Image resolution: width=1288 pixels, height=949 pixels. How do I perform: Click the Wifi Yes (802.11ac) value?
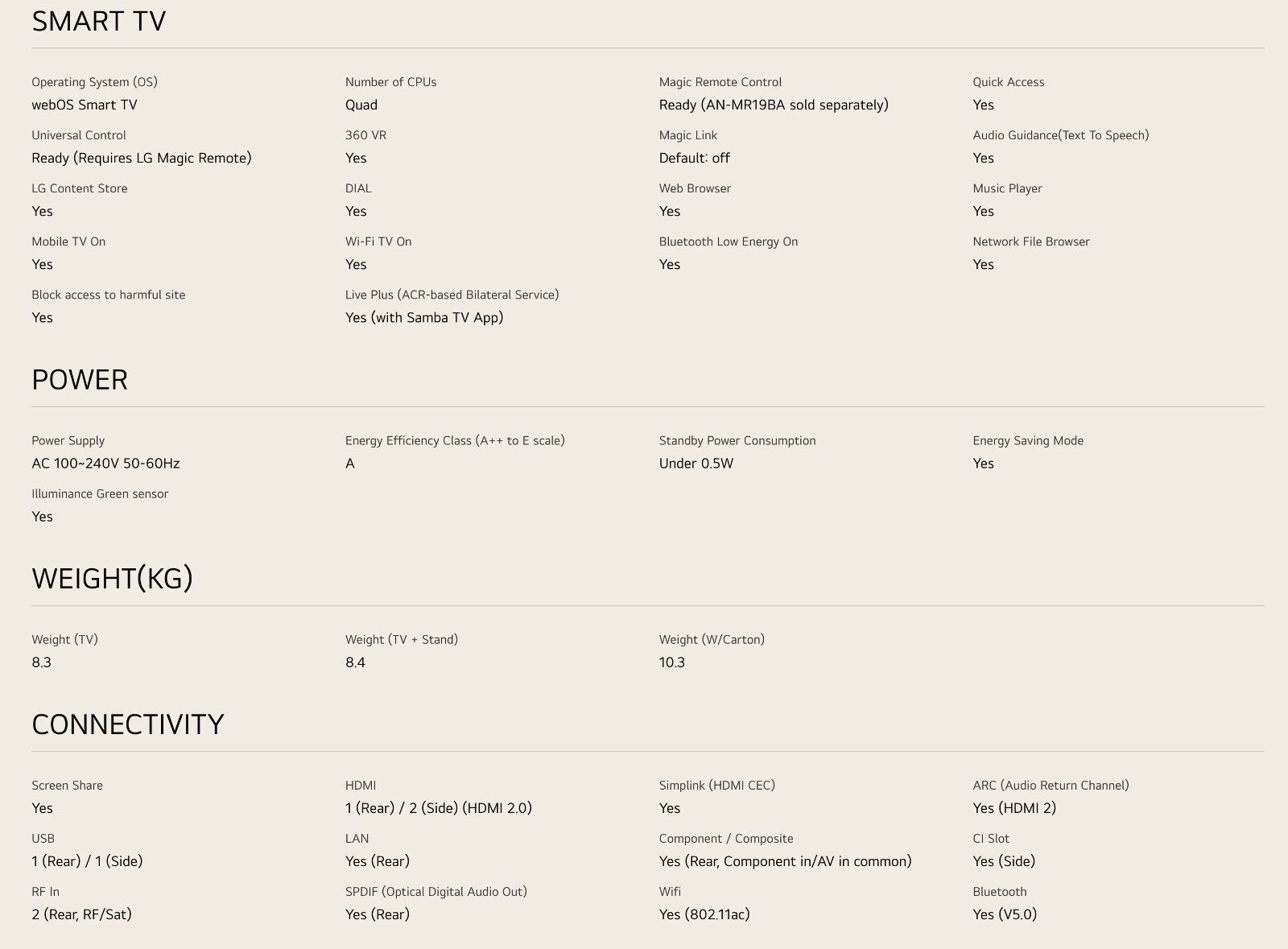point(704,914)
